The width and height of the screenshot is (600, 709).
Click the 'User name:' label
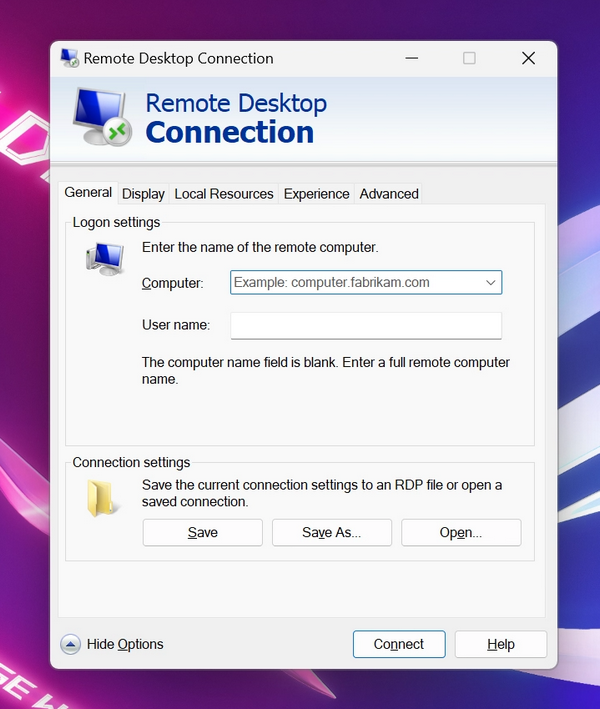176,325
